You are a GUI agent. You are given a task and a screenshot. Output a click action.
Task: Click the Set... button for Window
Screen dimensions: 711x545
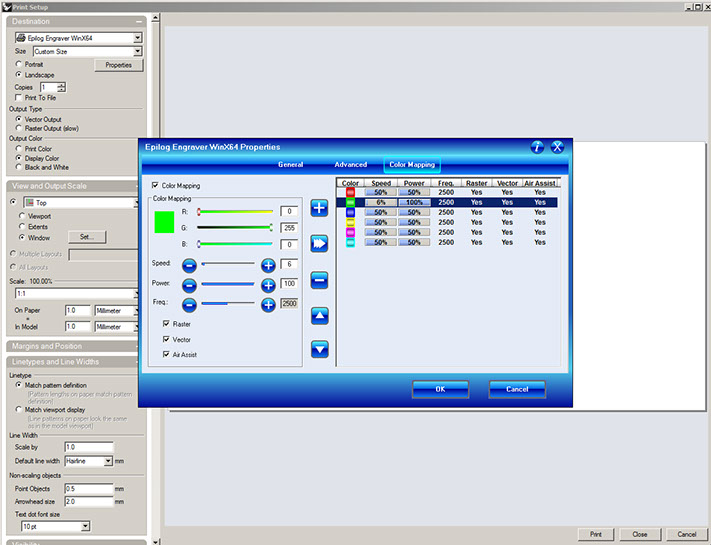pos(87,237)
